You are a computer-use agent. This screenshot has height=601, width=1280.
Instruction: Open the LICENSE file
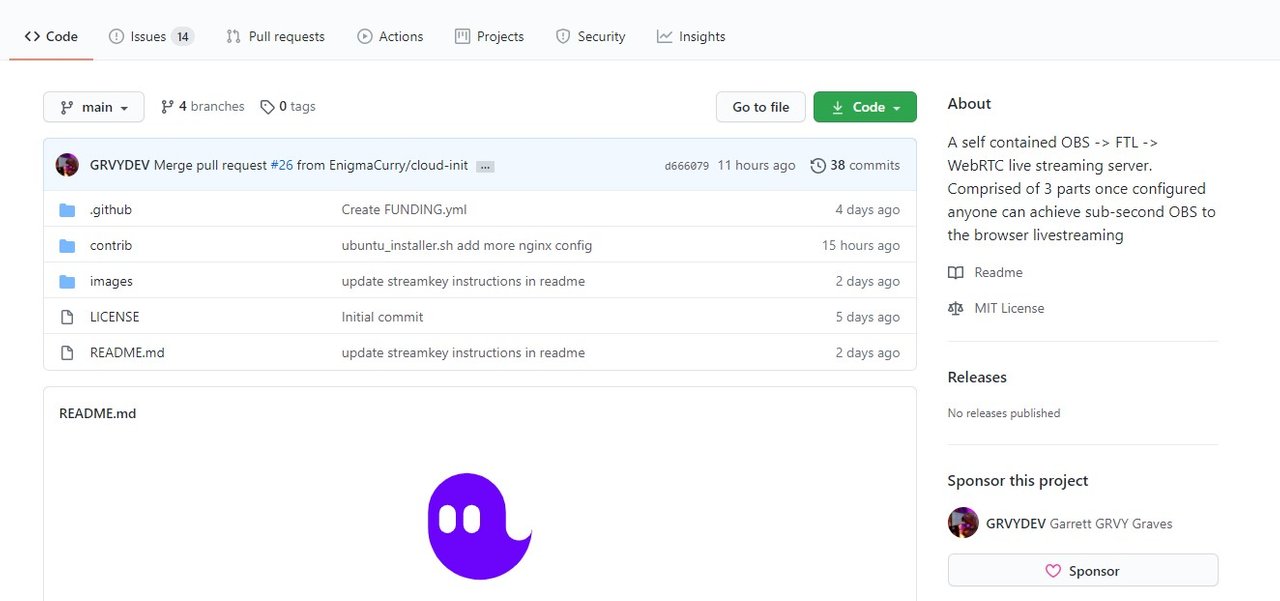click(115, 317)
